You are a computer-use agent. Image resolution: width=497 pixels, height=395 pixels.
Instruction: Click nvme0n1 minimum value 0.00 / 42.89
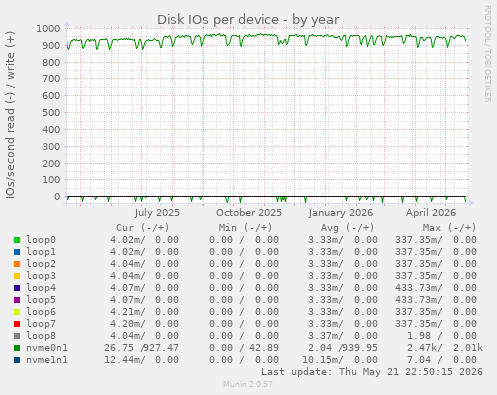[244, 348]
